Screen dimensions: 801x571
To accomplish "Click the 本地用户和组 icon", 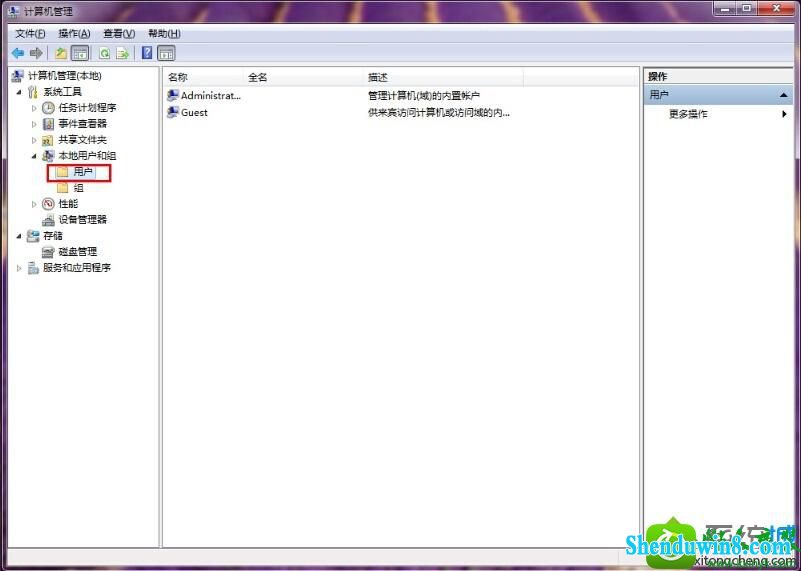I will 48,156.
